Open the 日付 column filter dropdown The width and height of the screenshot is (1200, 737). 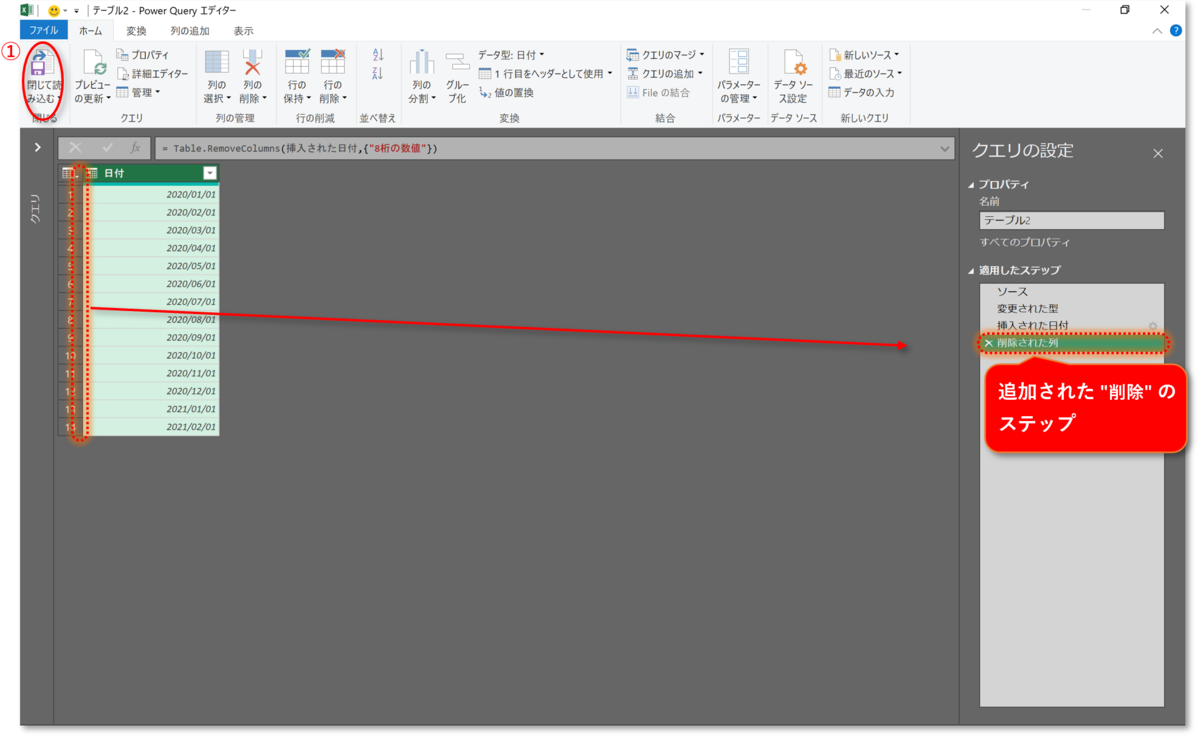point(209,173)
